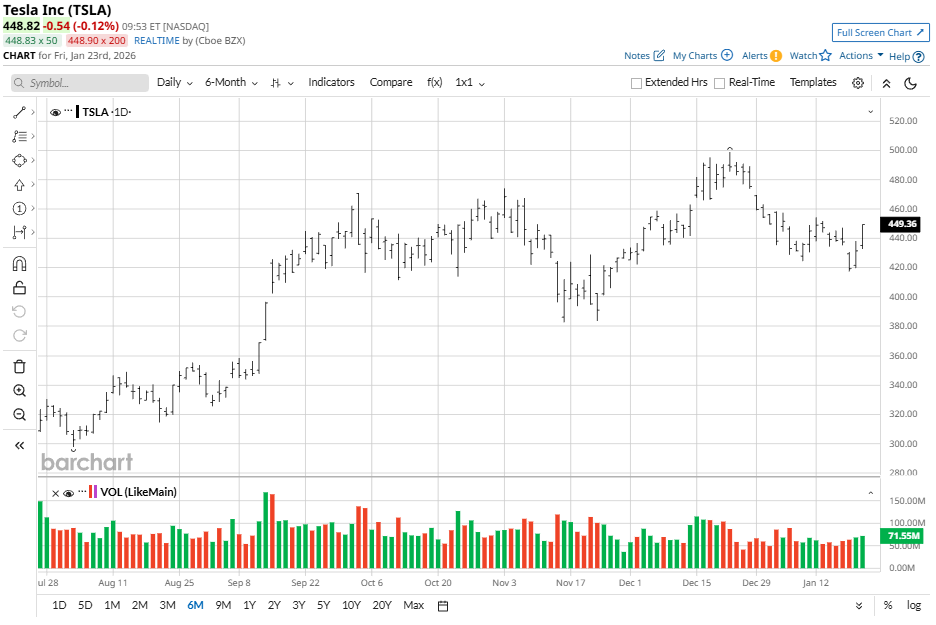This screenshot has height=625, width=936.
Task: Redo the chart action
Action: click(x=19, y=335)
